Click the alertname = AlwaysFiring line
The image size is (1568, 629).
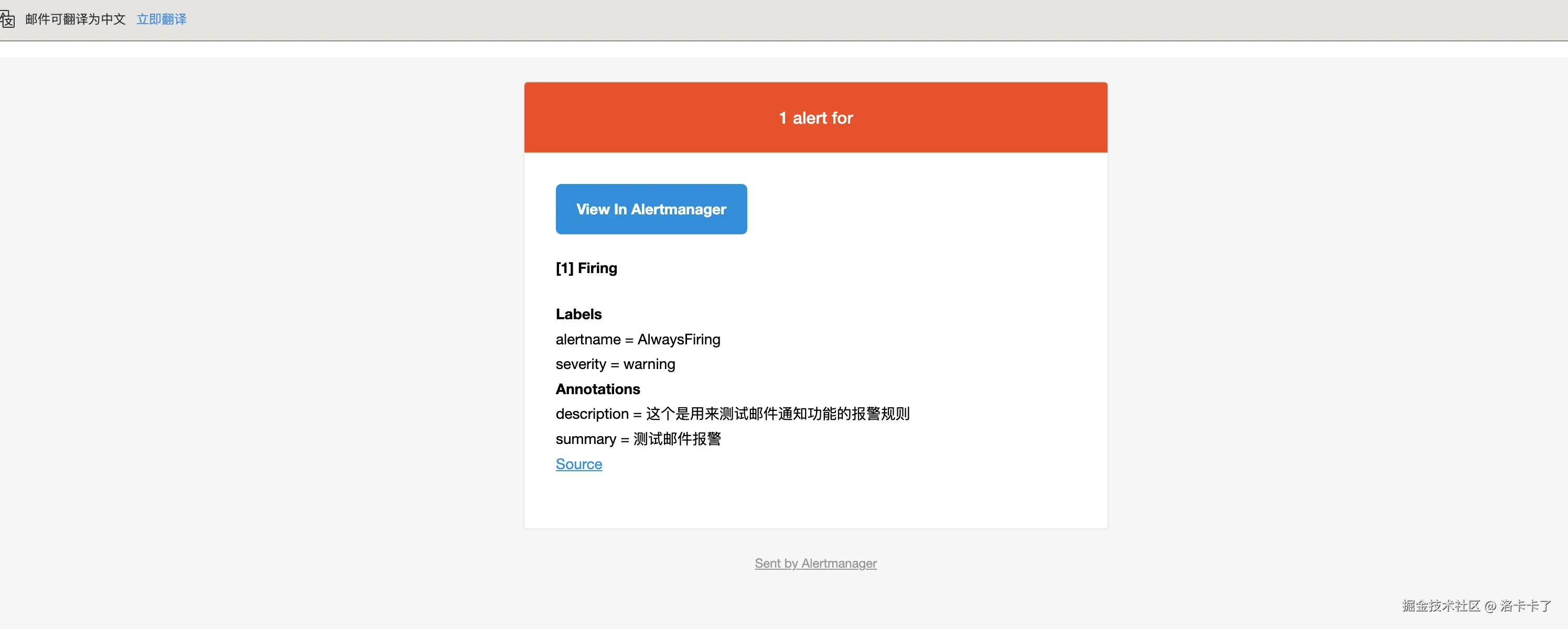[x=637, y=339]
